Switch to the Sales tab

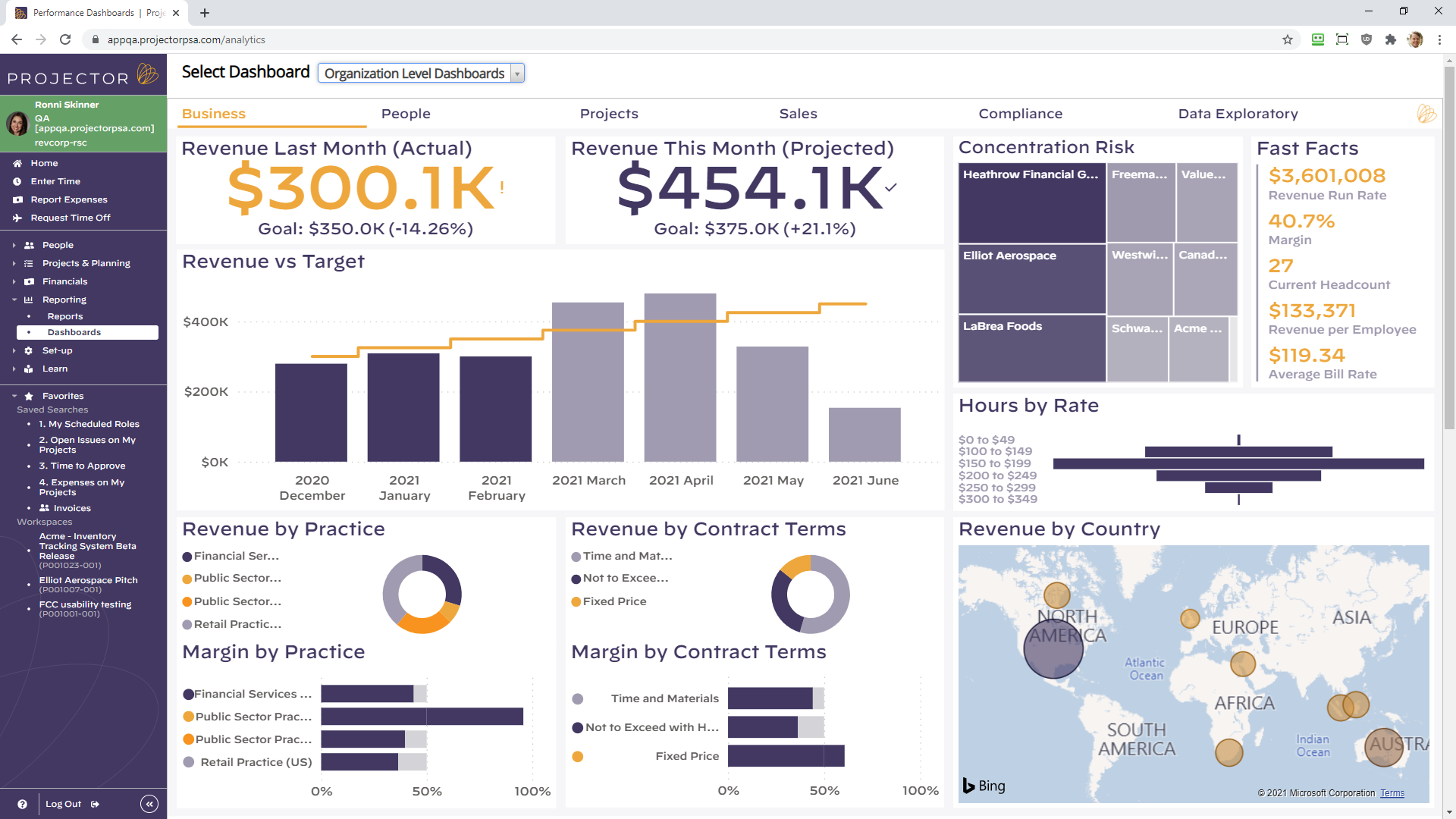[x=798, y=114]
